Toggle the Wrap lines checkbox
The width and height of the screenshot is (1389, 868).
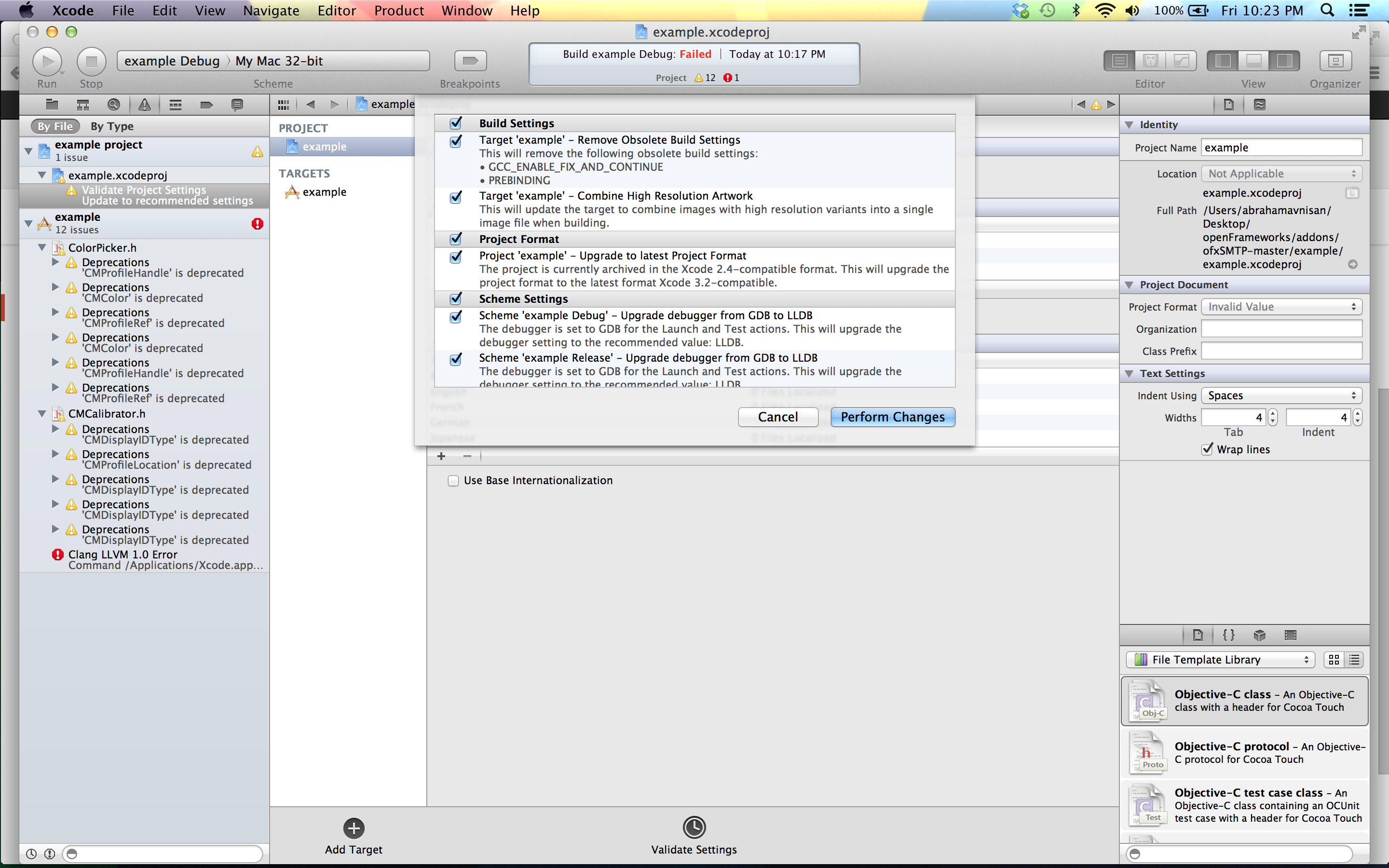(1207, 449)
